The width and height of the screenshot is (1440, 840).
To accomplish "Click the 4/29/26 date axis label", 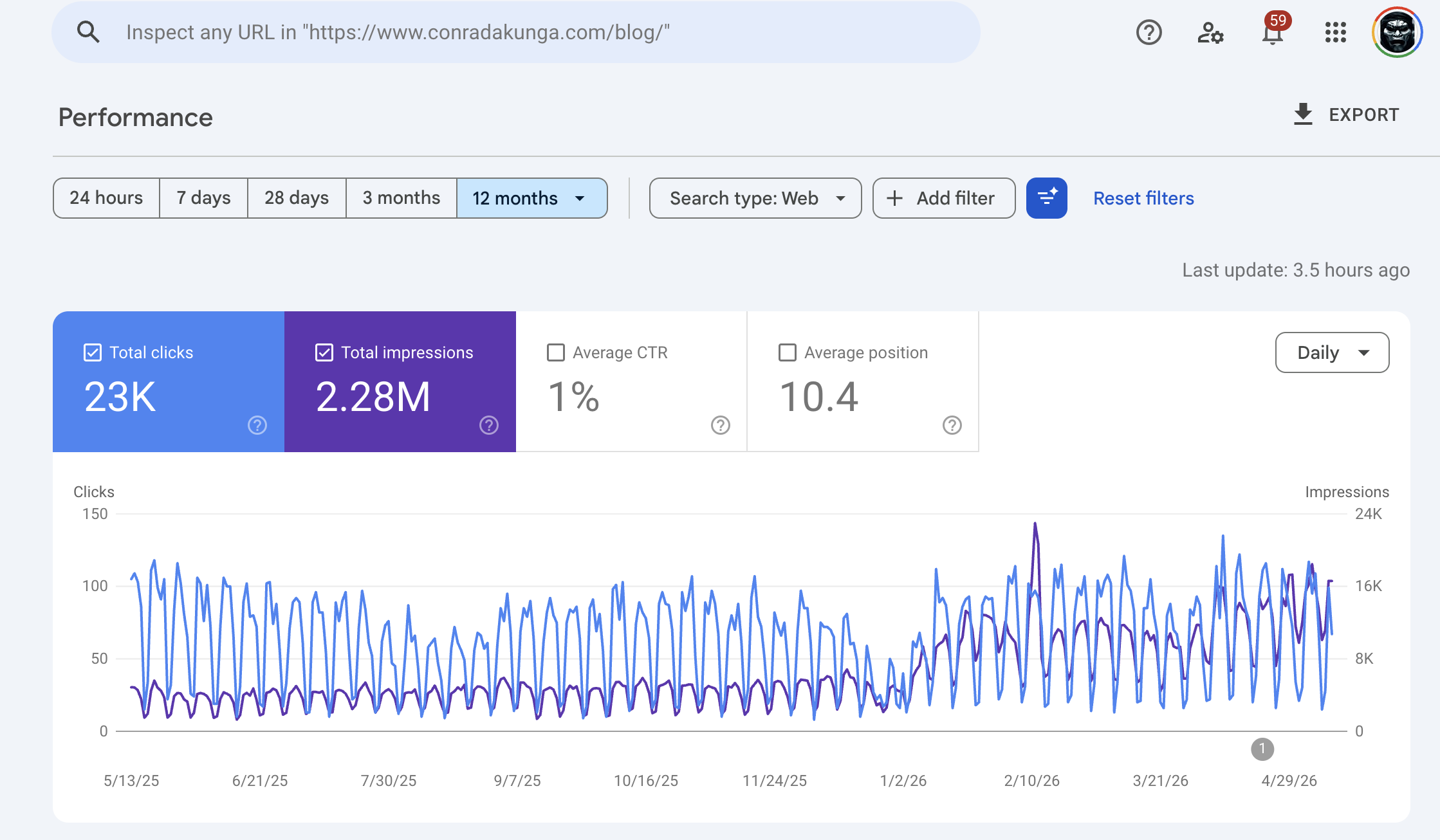I will pos(1289,781).
